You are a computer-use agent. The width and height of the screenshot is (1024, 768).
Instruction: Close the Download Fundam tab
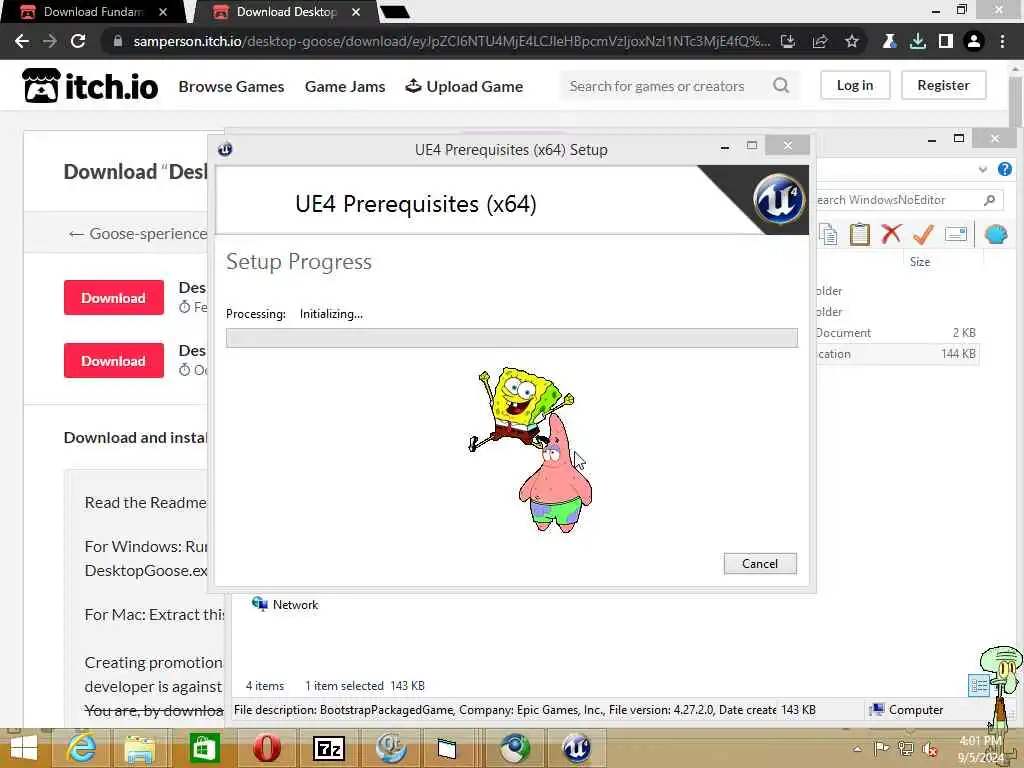pos(163,12)
